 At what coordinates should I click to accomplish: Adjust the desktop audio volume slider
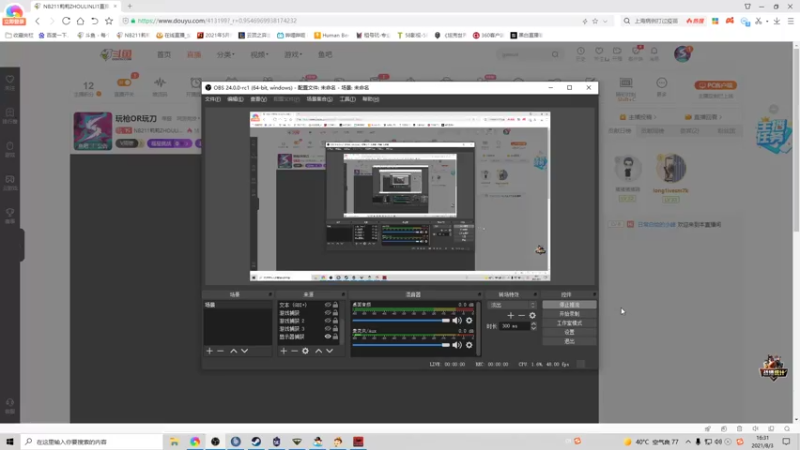tap(401, 320)
